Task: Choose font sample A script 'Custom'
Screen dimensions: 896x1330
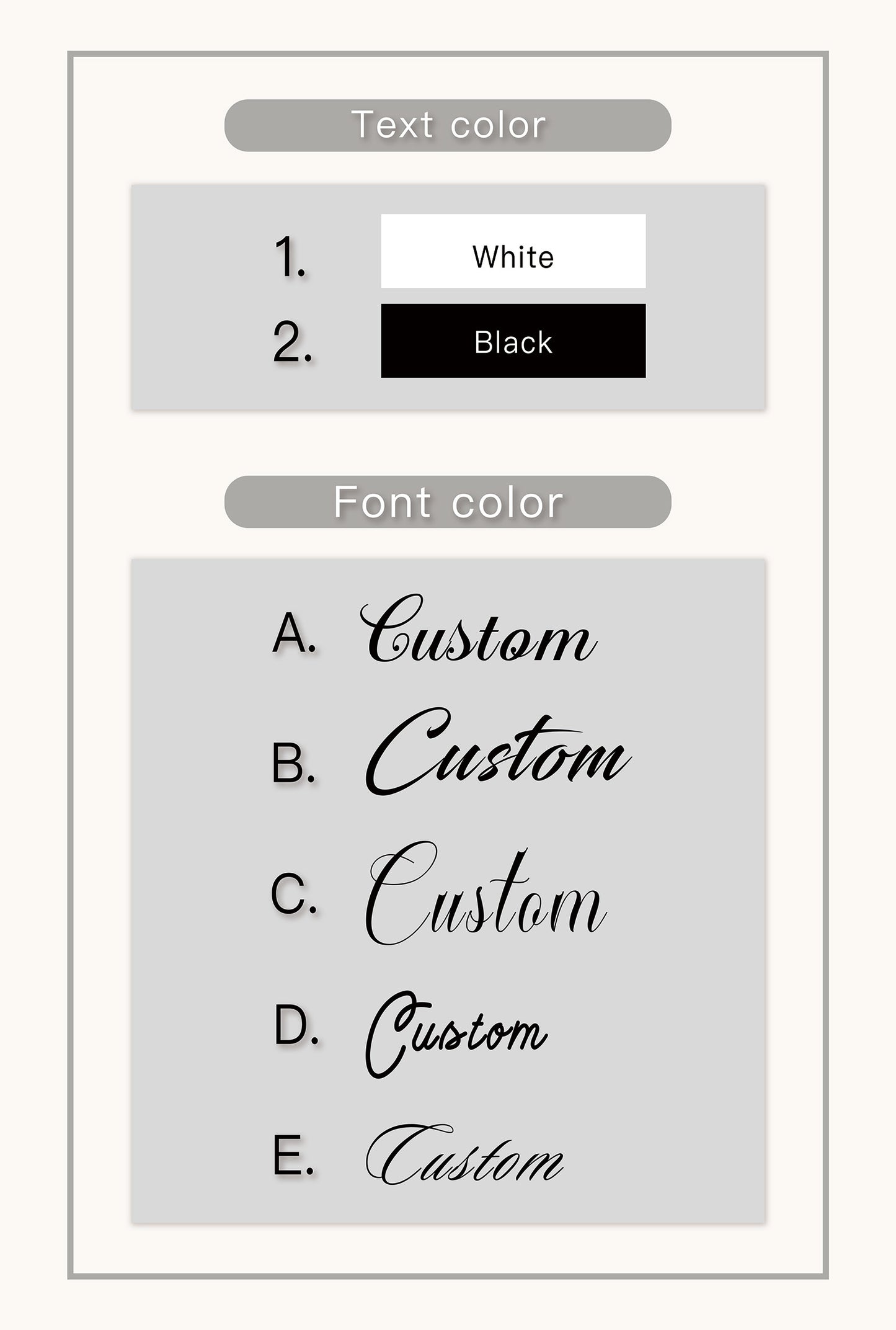Action: coord(479,629)
